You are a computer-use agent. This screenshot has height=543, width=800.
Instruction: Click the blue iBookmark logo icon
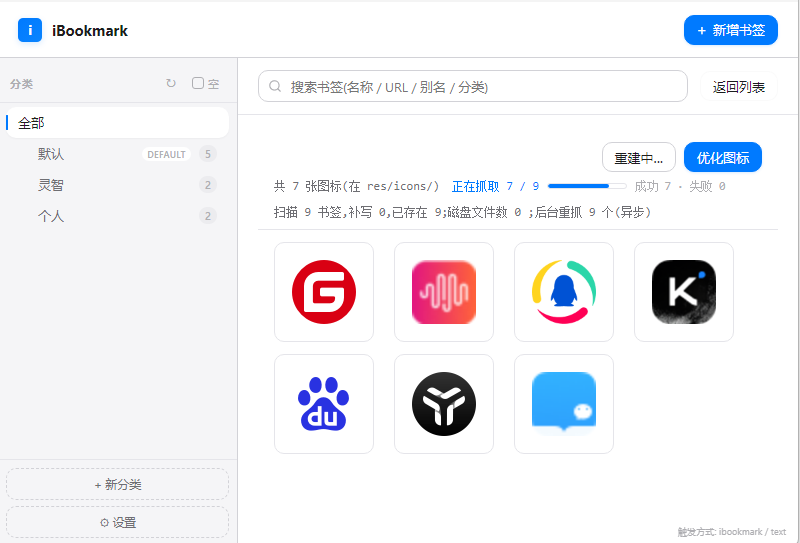pyautogui.click(x=30, y=30)
